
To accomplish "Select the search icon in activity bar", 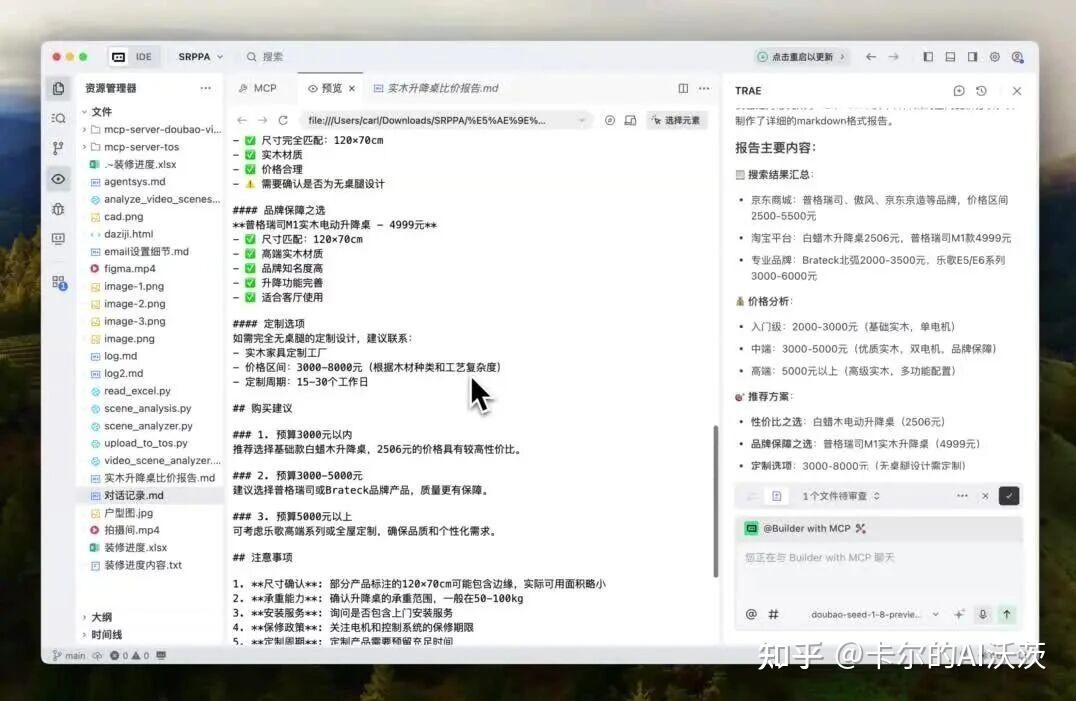I will click(58, 117).
